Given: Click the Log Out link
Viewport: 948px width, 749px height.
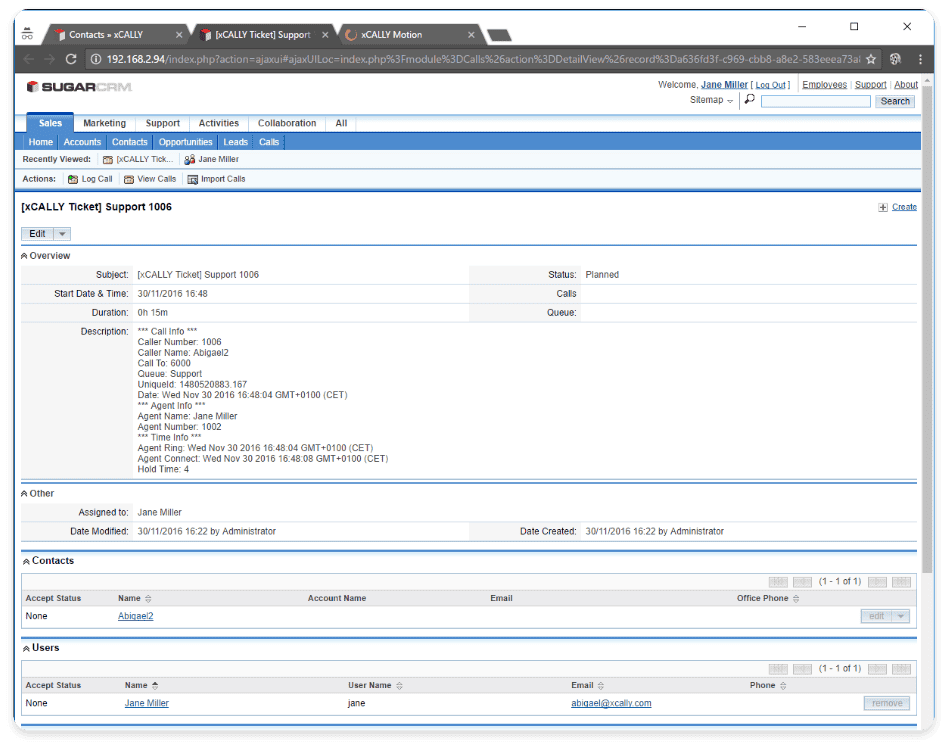Looking at the screenshot, I should (770, 85).
